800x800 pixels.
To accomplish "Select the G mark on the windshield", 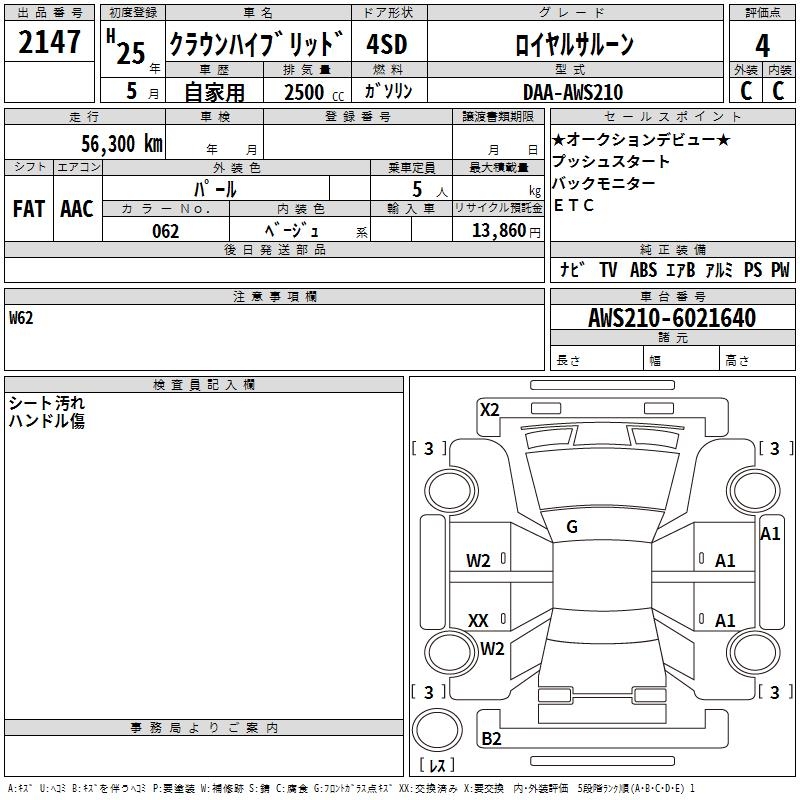I will coord(572,527).
